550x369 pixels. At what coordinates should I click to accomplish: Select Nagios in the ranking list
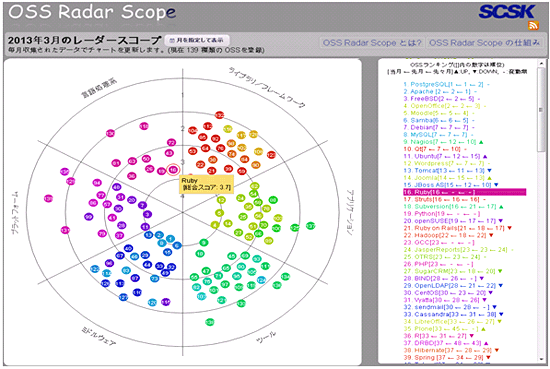pyautogui.click(x=443, y=142)
